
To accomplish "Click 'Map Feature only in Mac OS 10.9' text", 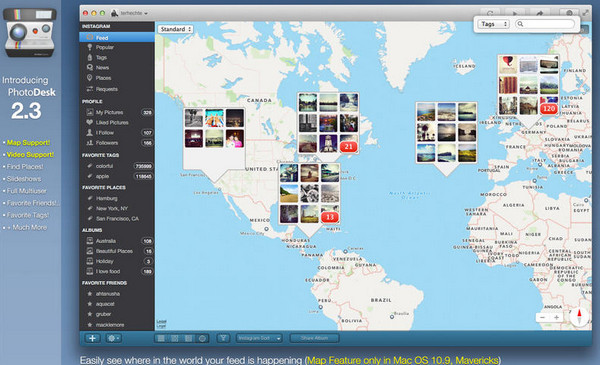I will [380, 360].
